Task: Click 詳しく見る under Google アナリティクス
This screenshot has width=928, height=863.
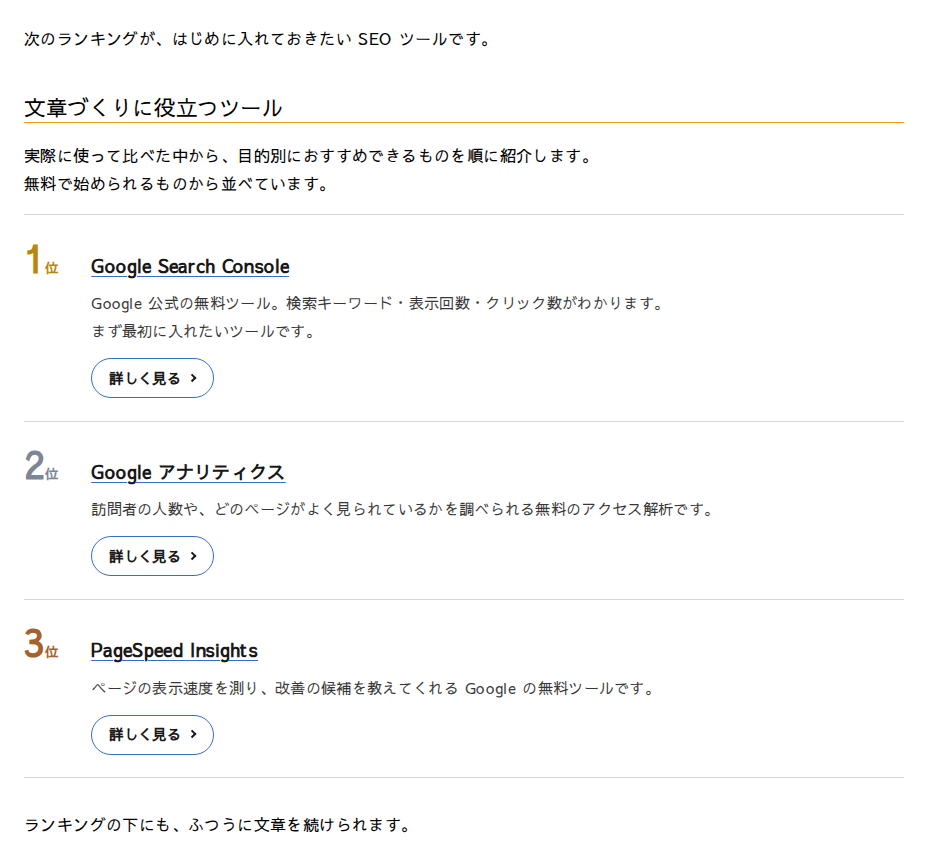Action: [152, 556]
